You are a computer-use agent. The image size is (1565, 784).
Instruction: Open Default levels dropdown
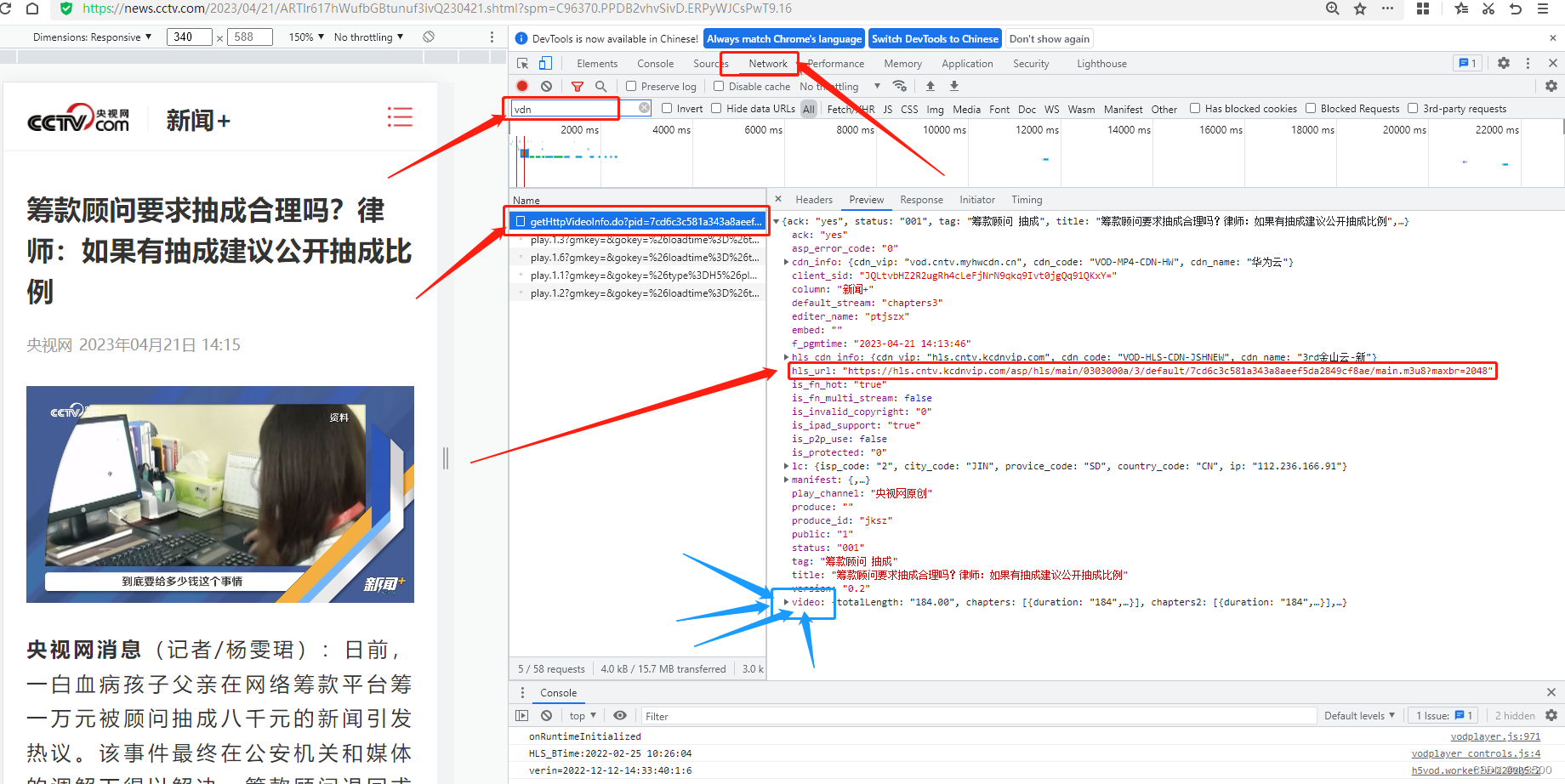tap(1359, 716)
